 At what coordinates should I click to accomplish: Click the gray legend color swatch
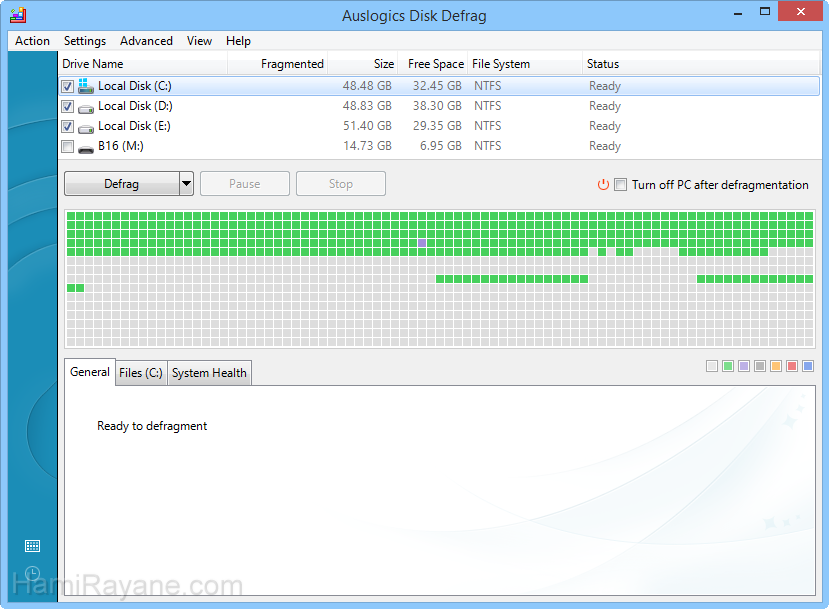point(760,366)
